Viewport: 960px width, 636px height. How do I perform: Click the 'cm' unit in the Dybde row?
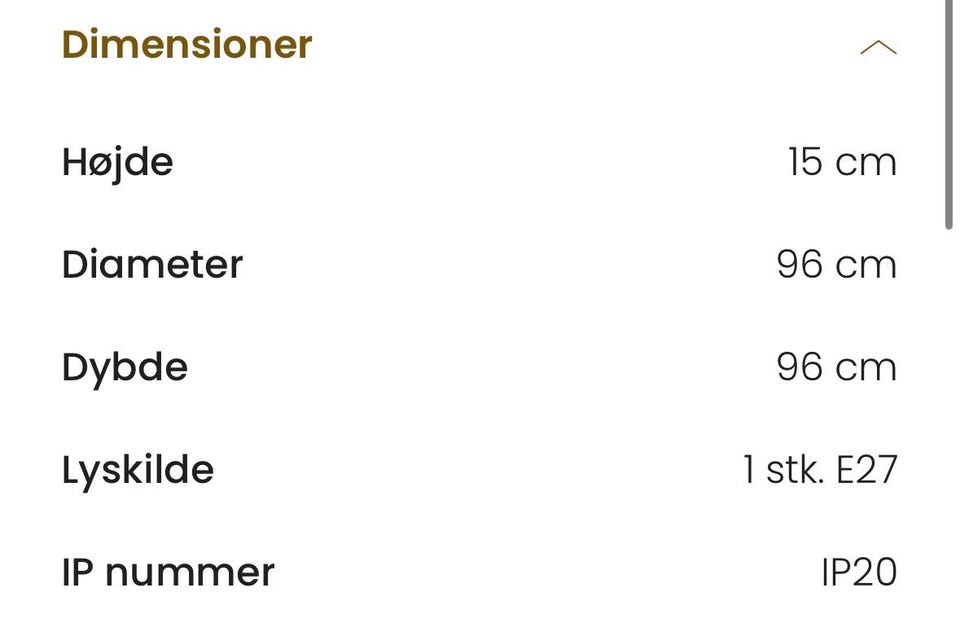866,367
